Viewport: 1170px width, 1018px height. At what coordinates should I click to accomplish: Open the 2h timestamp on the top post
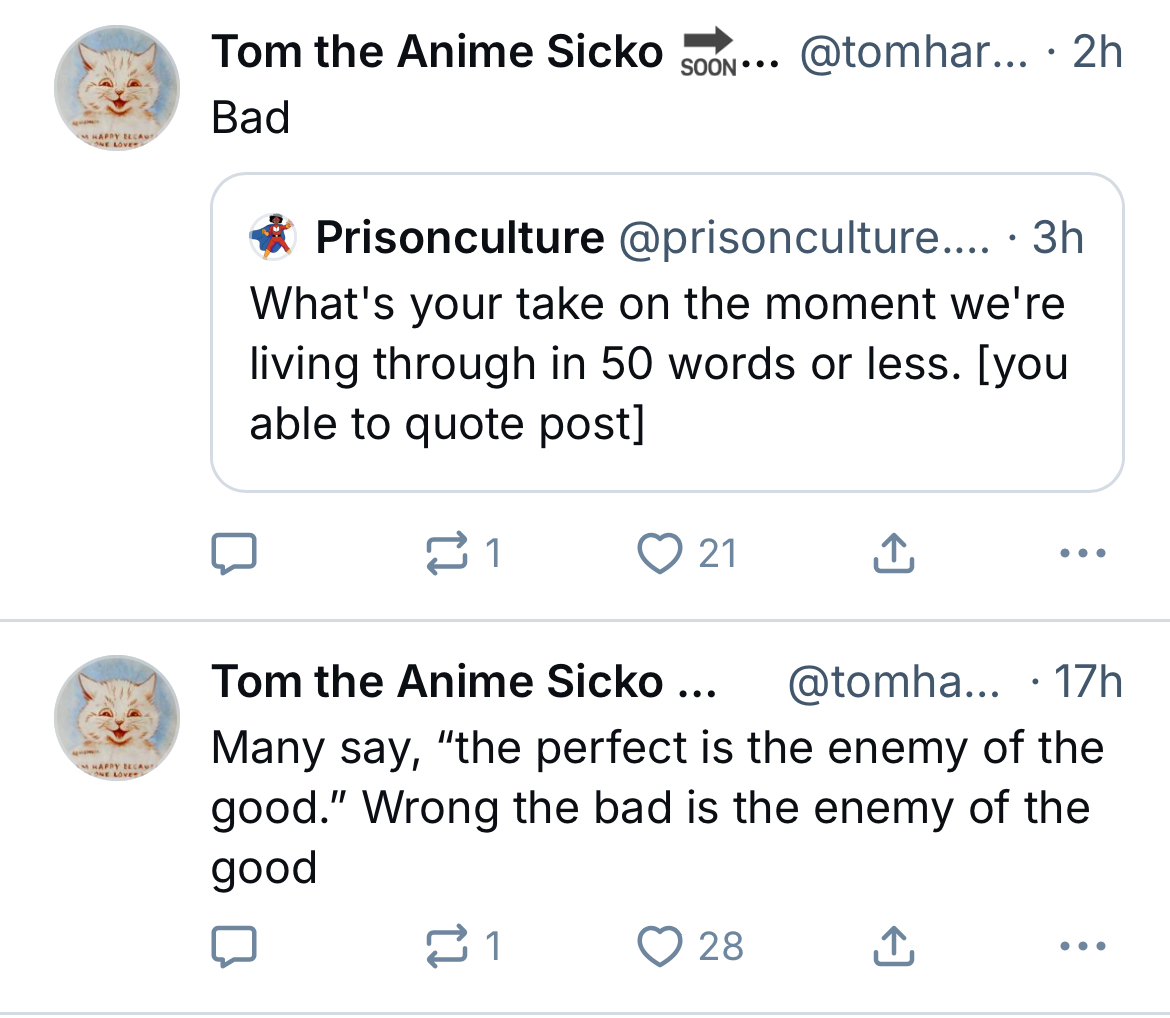pyautogui.click(x=1097, y=52)
